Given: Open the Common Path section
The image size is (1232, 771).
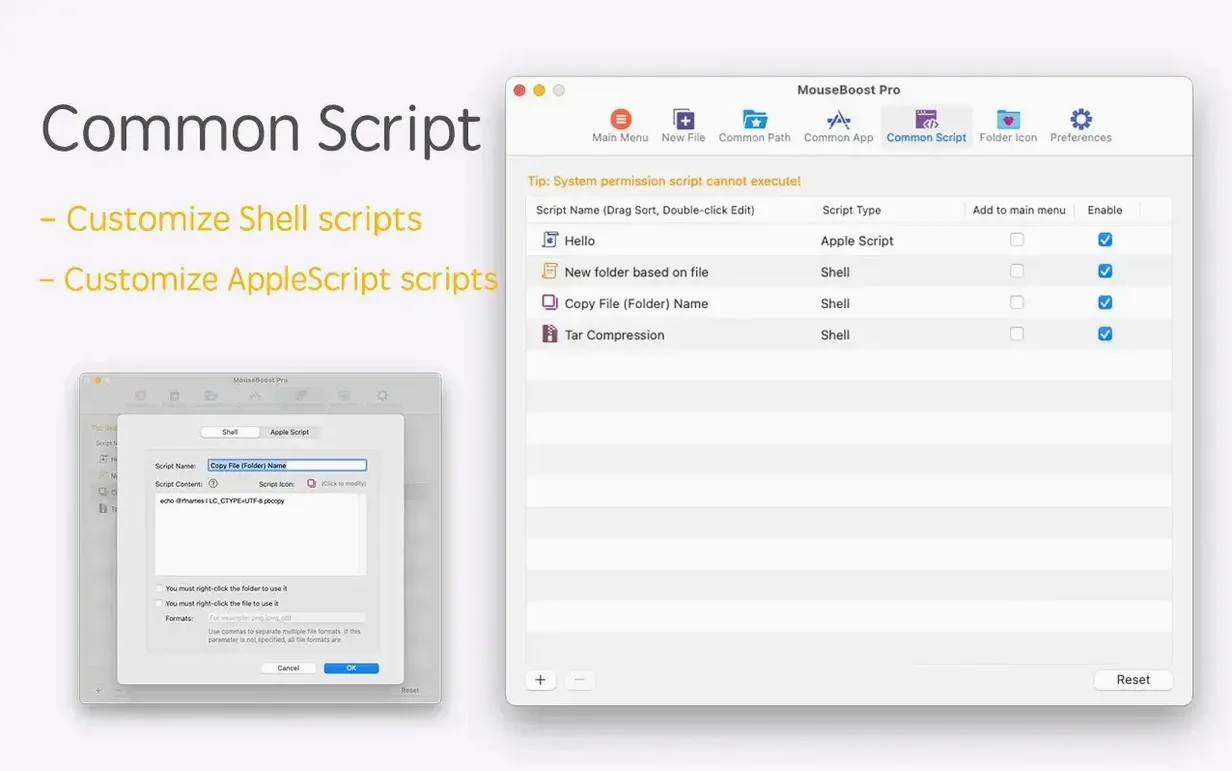Looking at the screenshot, I should click(x=754, y=126).
